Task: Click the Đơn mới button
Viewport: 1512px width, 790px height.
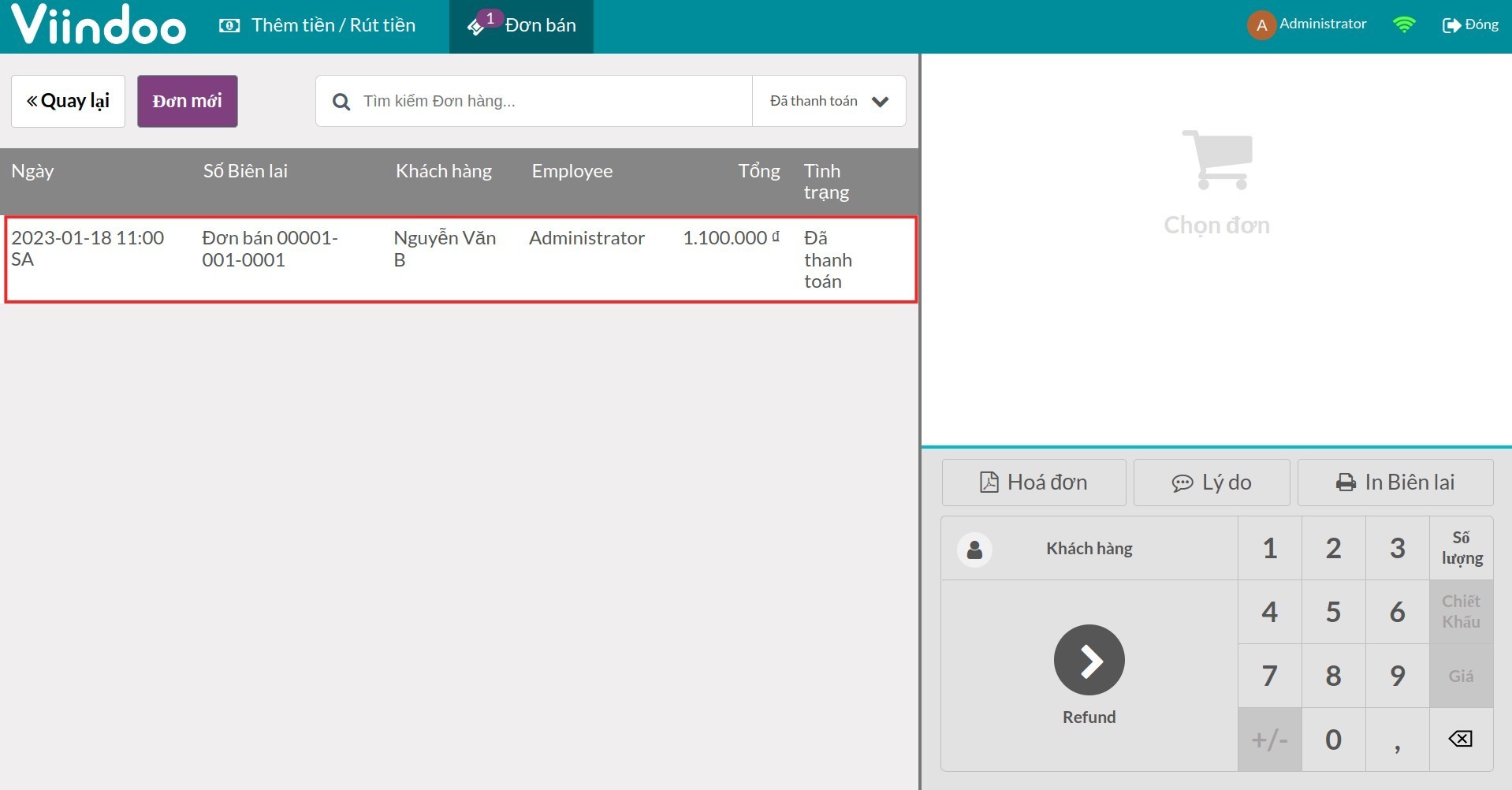Action: pyautogui.click(x=187, y=101)
